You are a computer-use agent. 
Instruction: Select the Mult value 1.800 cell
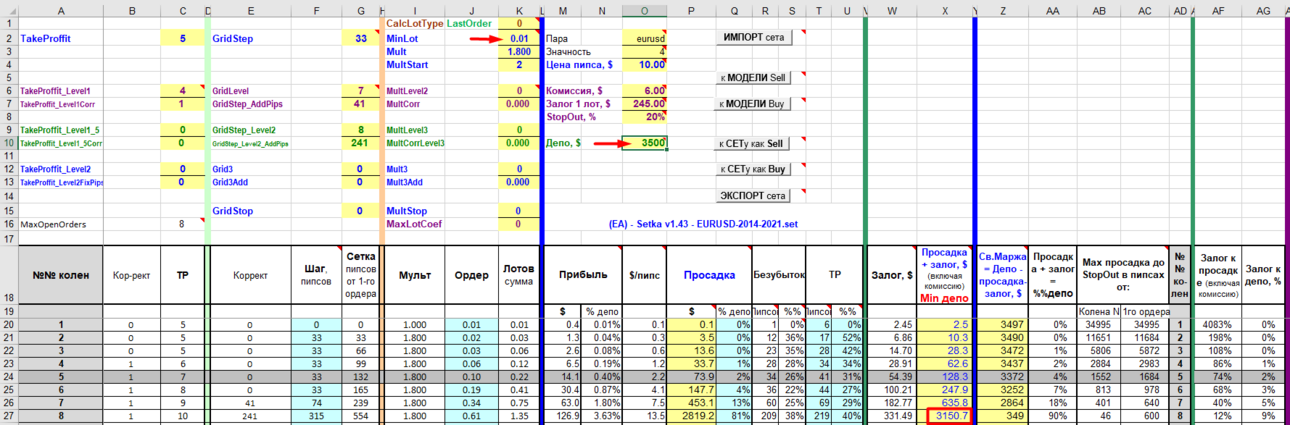[517, 51]
